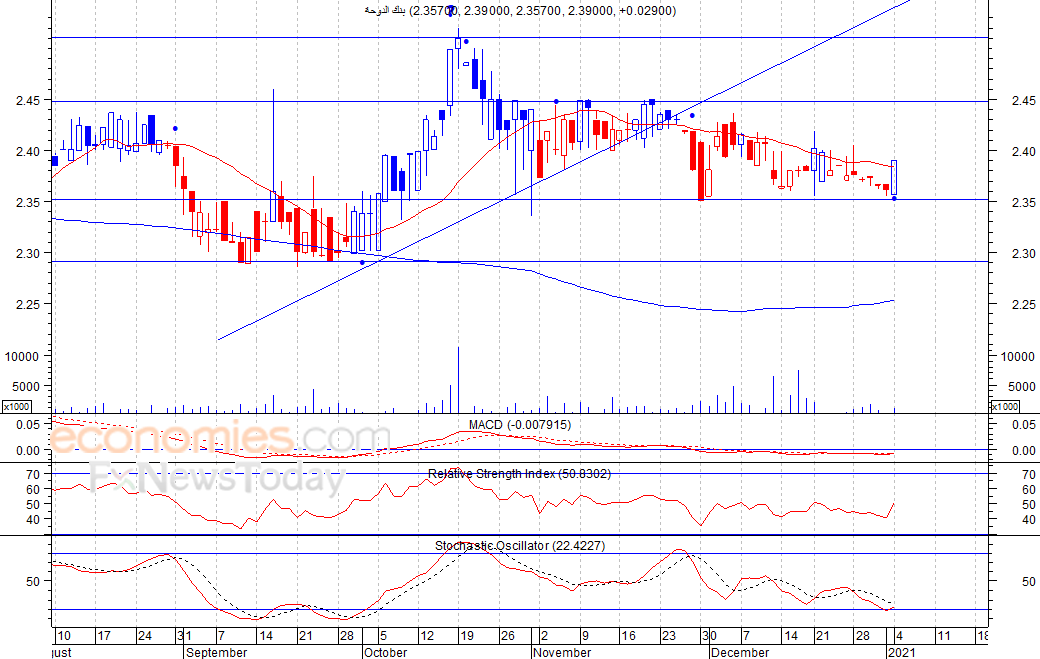Image resolution: width=1040 pixels, height=659 pixels.
Task: Click the 2.35 price label on right axis
Action: (x=1023, y=202)
